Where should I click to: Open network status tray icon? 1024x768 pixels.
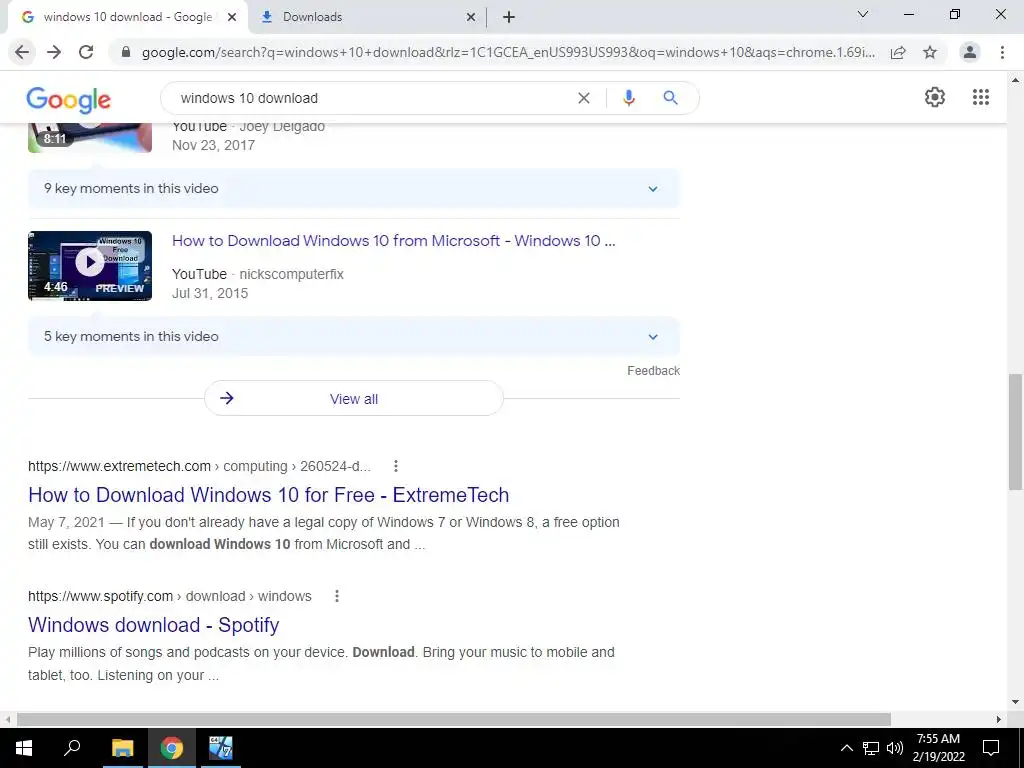[x=871, y=748]
